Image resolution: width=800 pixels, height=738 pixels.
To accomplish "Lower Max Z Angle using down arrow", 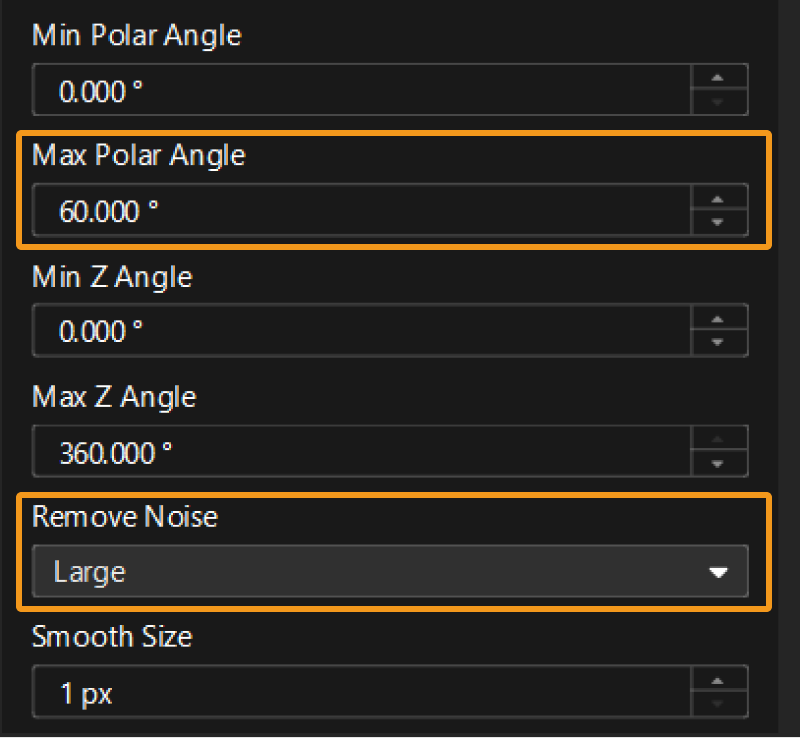I will [717, 464].
